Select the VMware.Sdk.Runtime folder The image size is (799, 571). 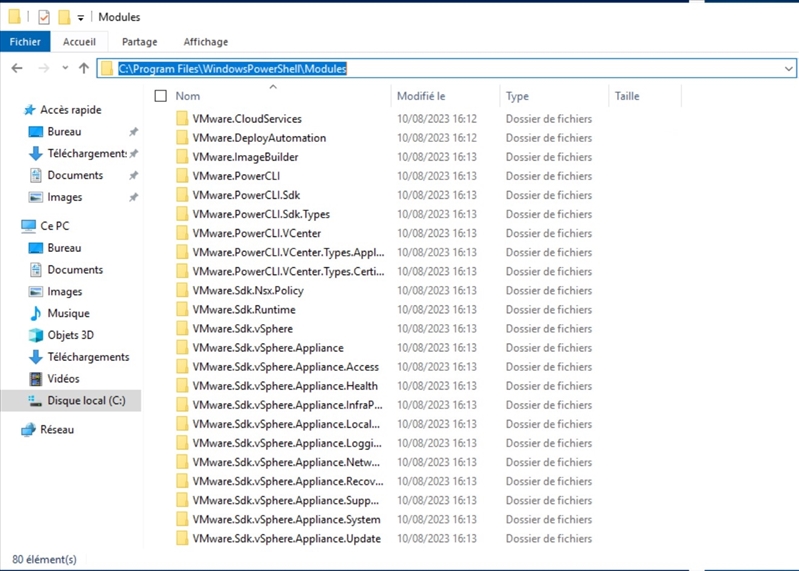click(x=243, y=310)
